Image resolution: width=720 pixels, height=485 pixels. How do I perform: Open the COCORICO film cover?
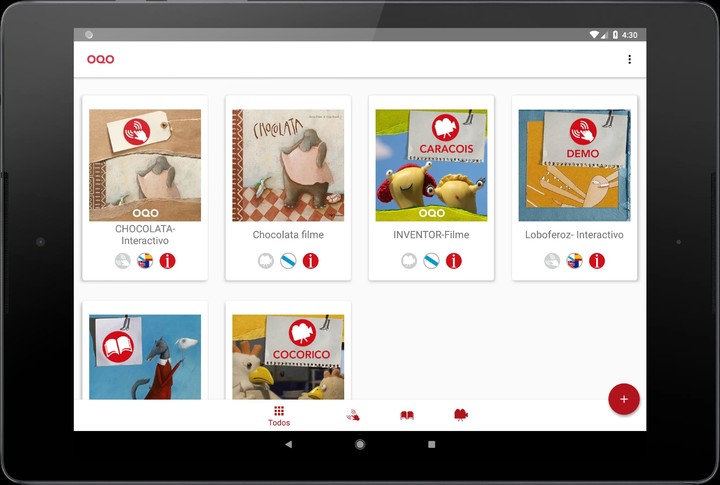click(x=288, y=357)
